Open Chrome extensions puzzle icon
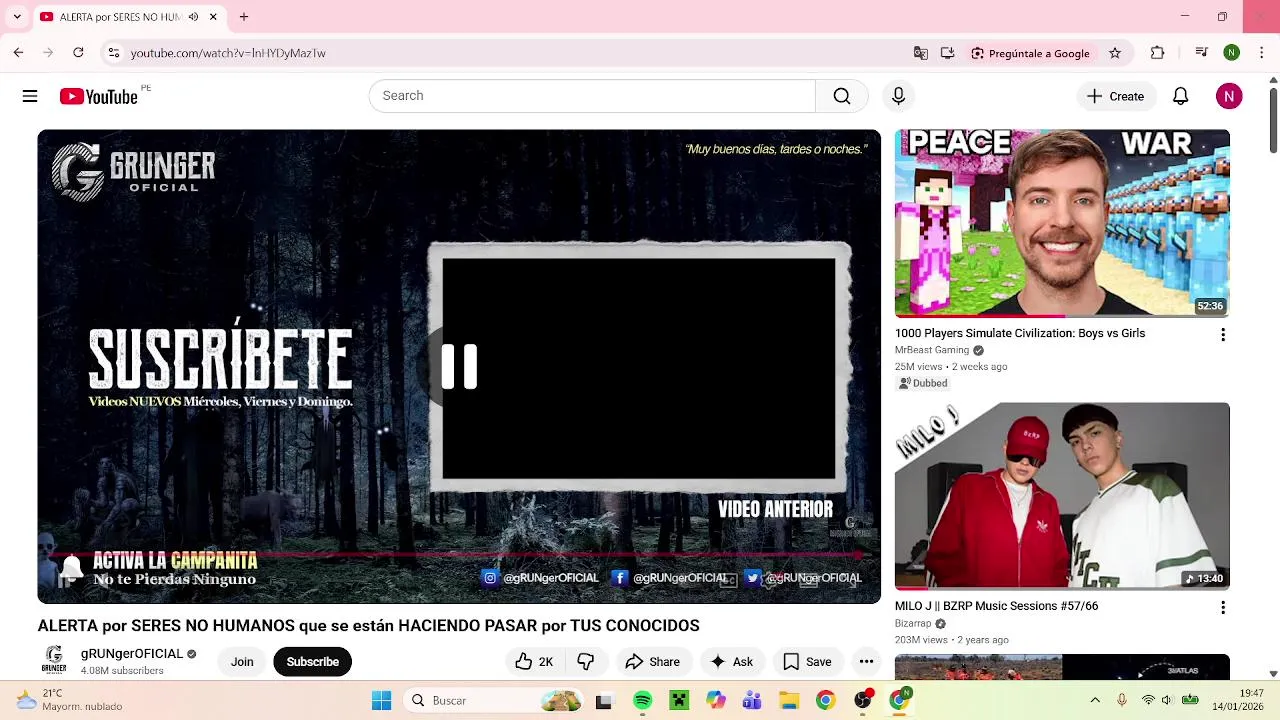This screenshot has height=720, width=1280. (1158, 53)
